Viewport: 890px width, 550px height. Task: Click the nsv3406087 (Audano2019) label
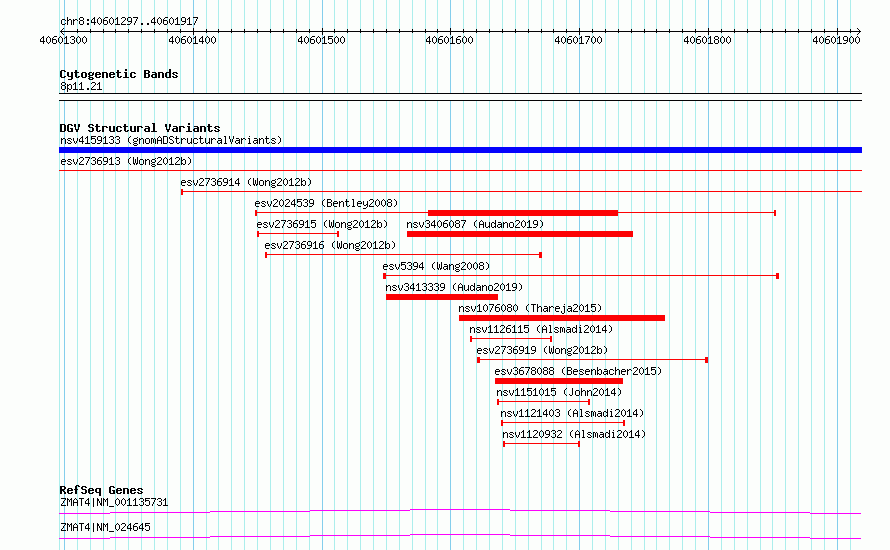click(x=475, y=224)
